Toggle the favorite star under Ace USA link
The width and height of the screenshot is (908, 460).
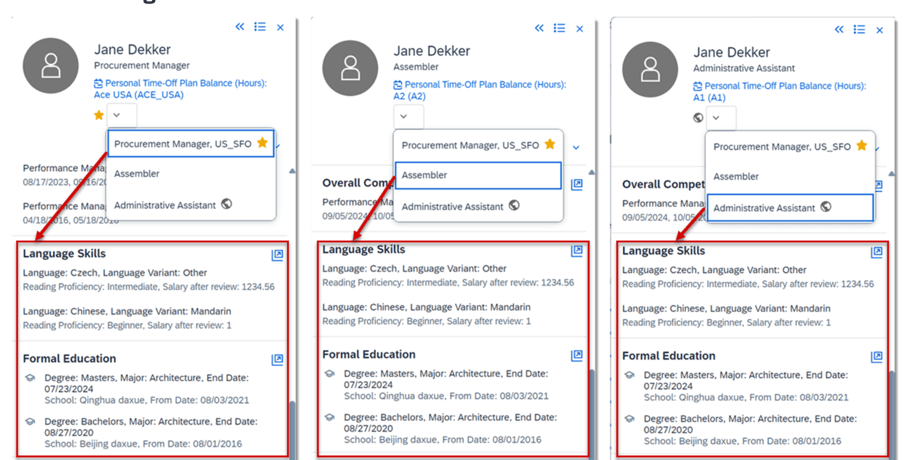tap(99, 115)
